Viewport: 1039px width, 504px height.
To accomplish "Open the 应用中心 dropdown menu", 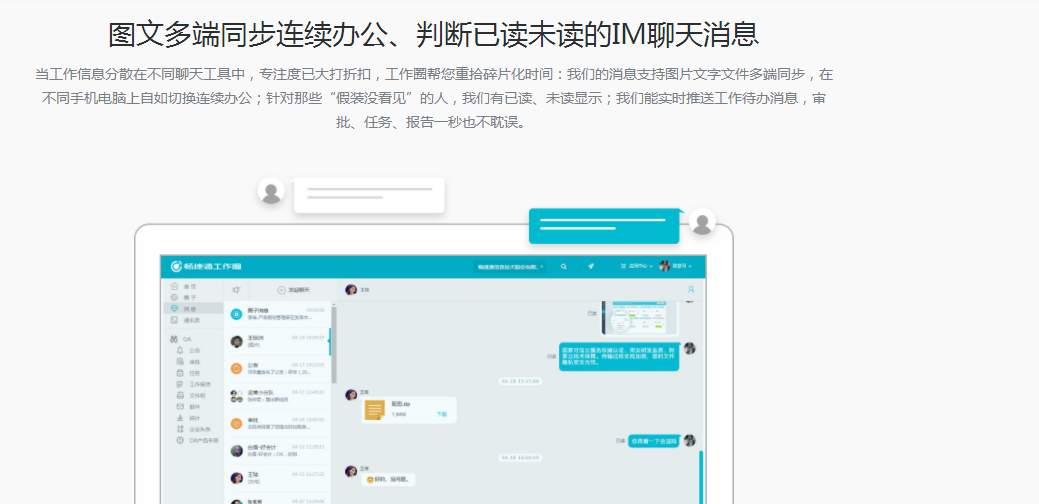I will [x=637, y=267].
